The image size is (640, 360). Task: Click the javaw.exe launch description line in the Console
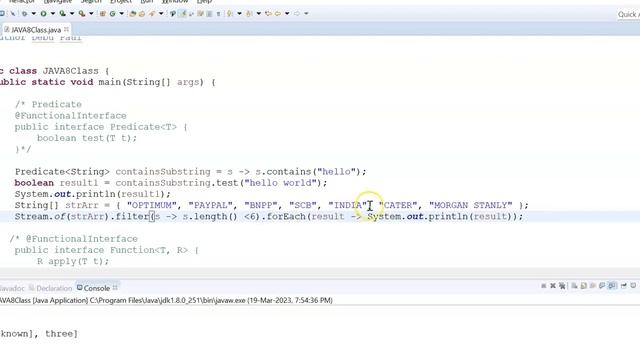point(167,300)
